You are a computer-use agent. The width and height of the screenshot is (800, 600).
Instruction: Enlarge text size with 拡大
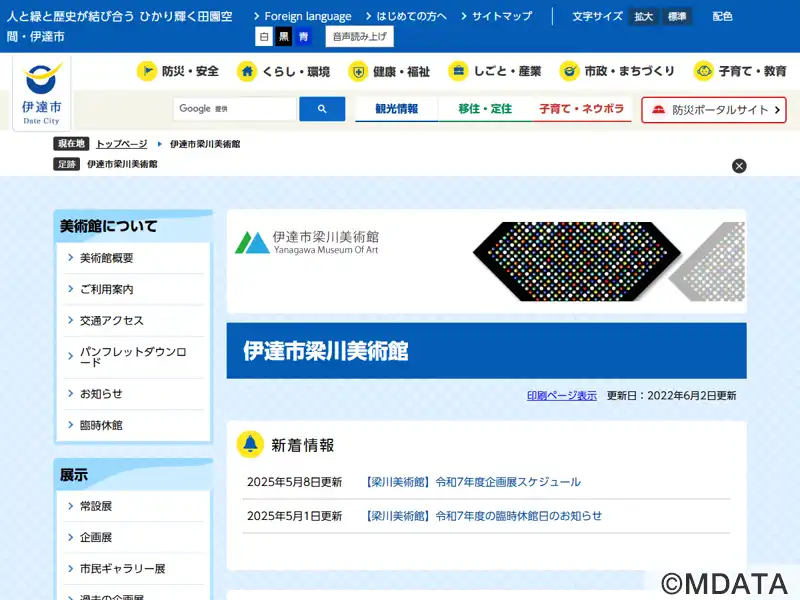pyautogui.click(x=644, y=17)
